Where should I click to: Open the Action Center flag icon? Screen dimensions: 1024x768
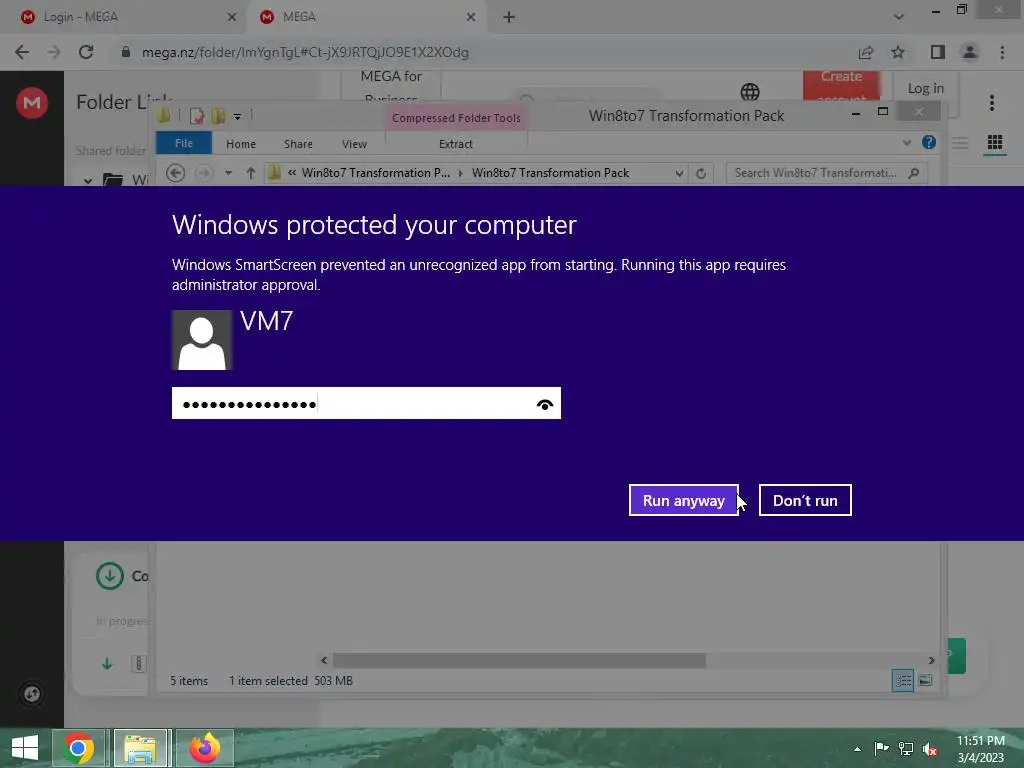tap(881, 749)
